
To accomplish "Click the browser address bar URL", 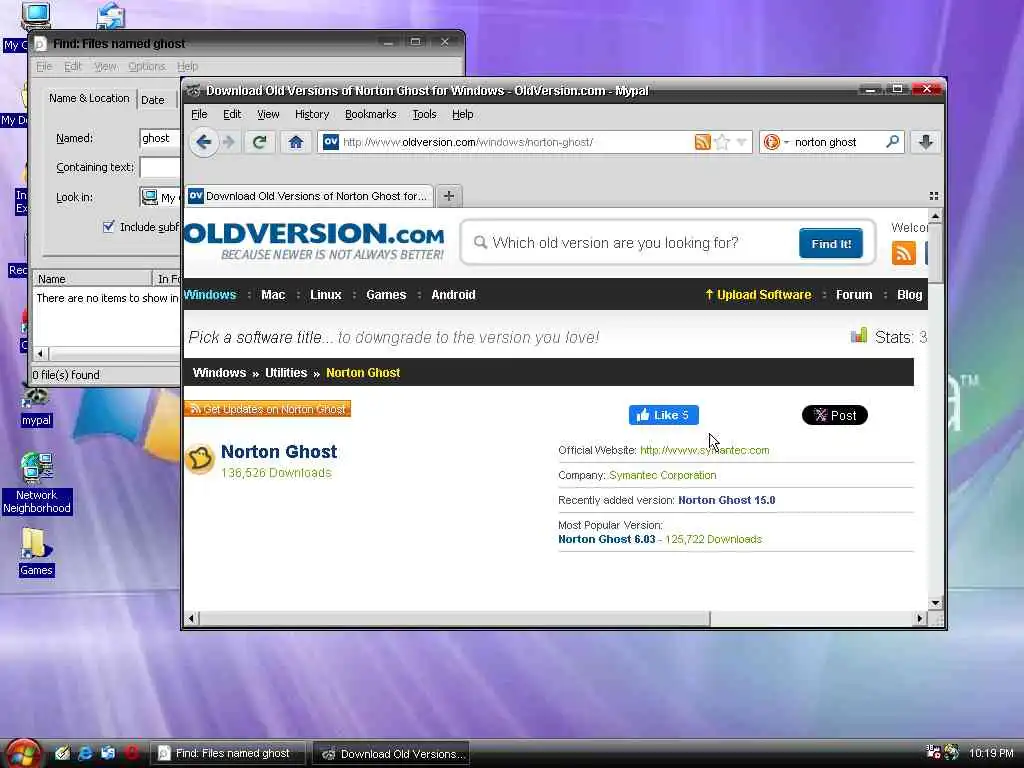I will pyautogui.click(x=468, y=142).
